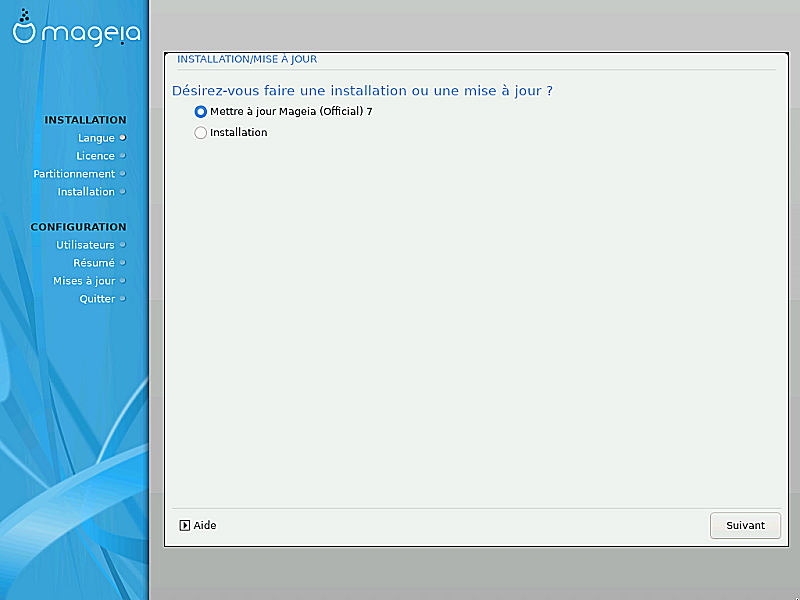Click the Résumé step label
The image size is (800, 600).
point(93,263)
